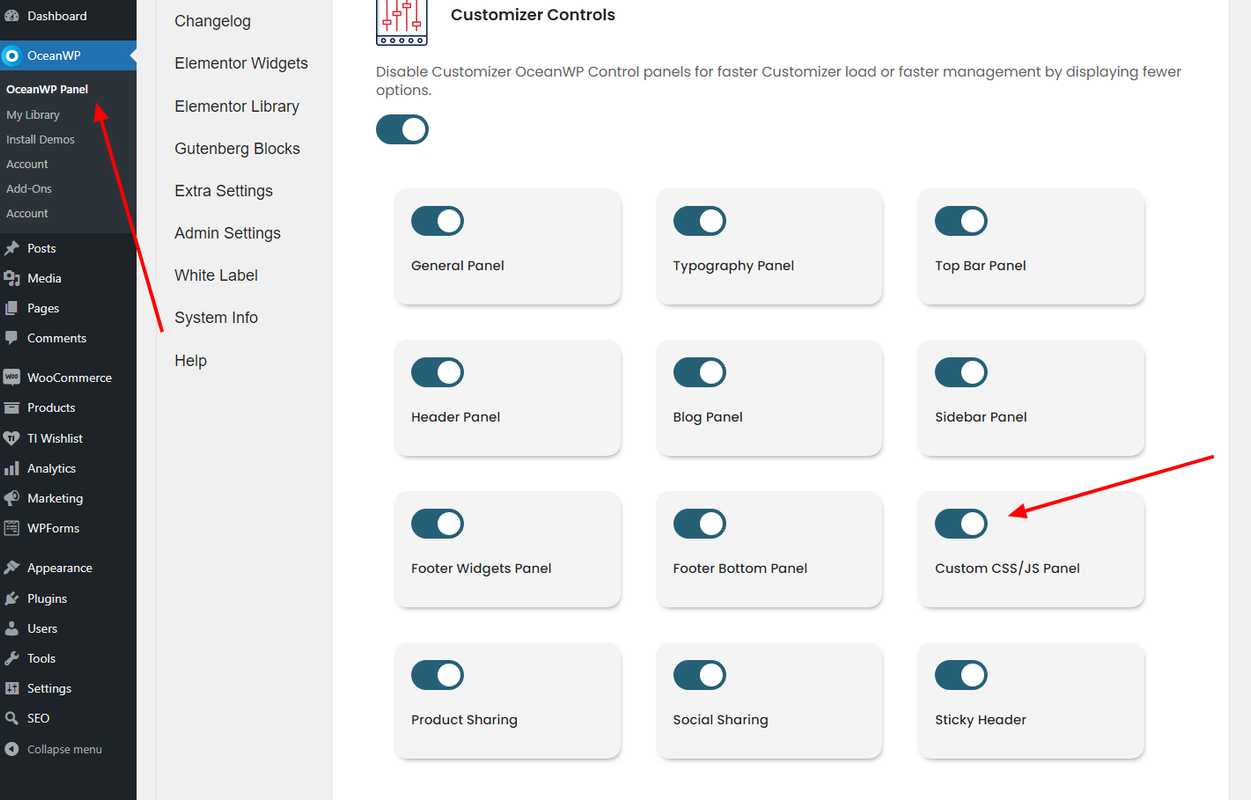This screenshot has height=800, width=1251.
Task: Click the WPForms icon
Action: 12,528
